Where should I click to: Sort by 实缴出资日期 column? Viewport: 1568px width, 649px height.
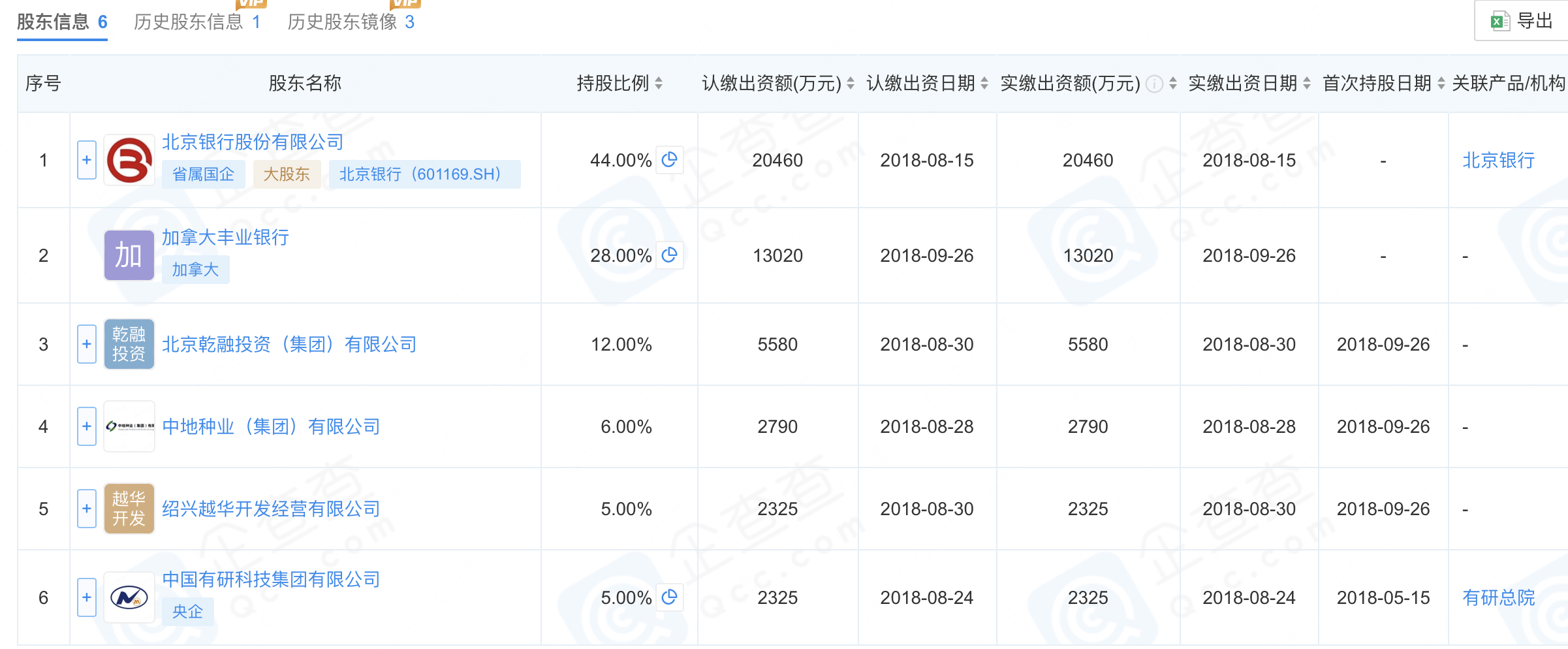coord(1307,84)
